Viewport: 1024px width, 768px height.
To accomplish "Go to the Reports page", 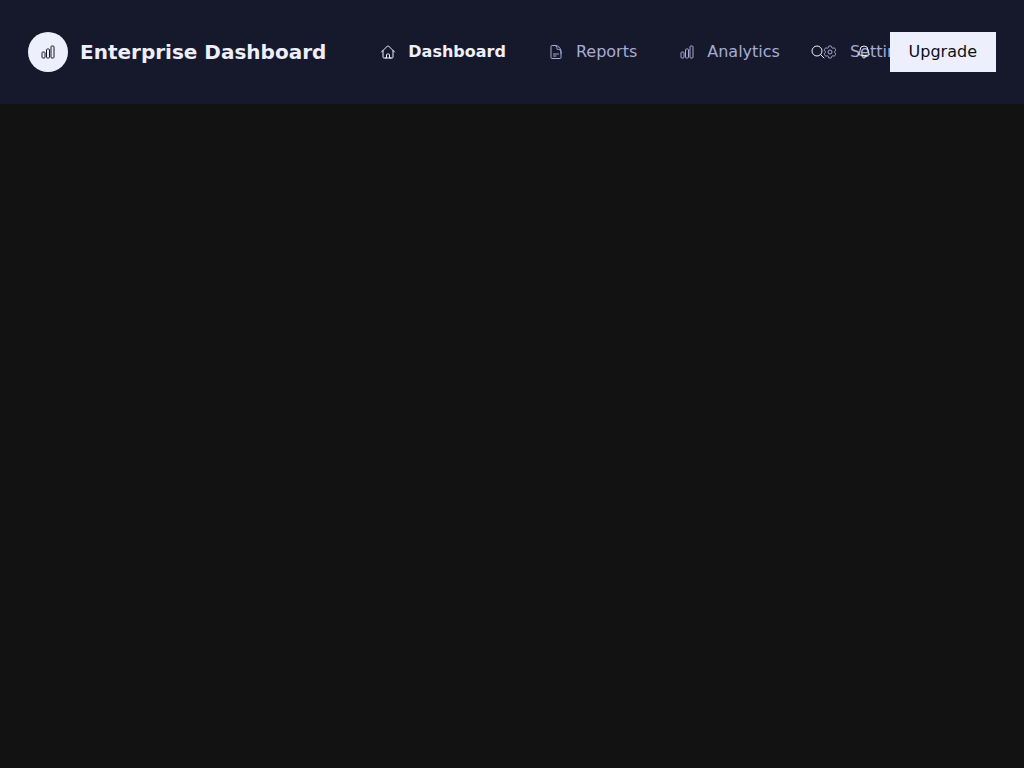I will click(x=593, y=52).
